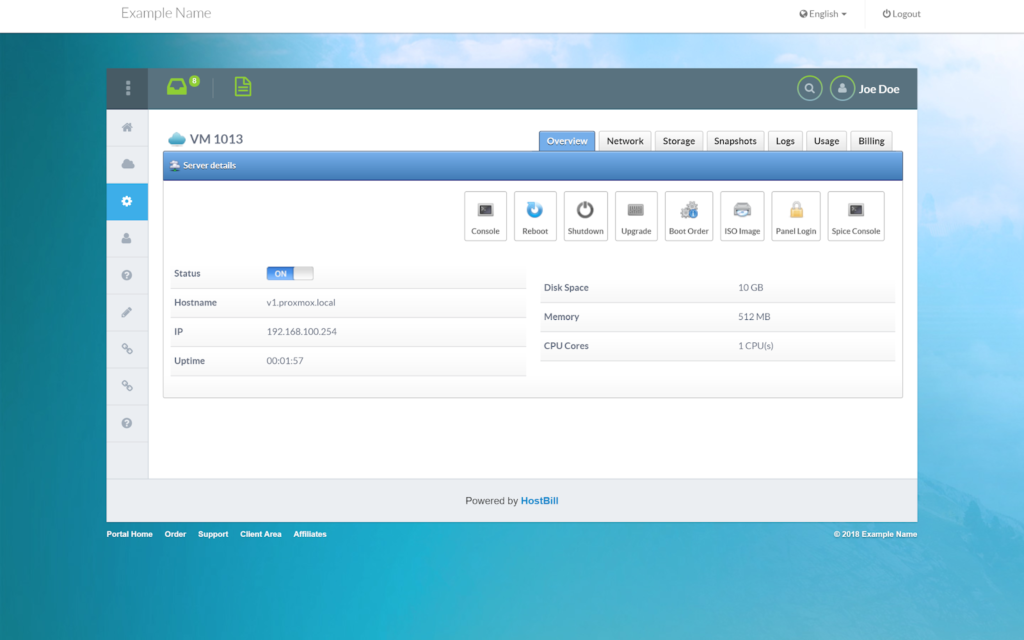This screenshot has width=1024, height=640.
Task: Click the user avatar icon beside Joe Doe
Action: 842,88
